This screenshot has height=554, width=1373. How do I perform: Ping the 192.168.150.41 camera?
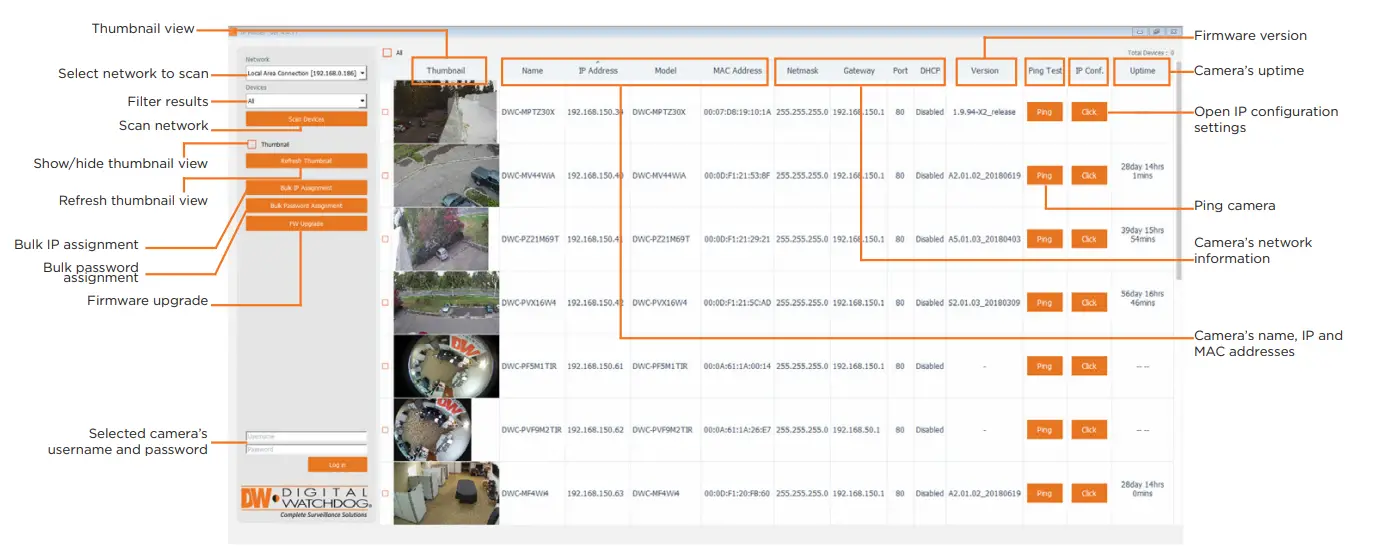click(1044, 239)
